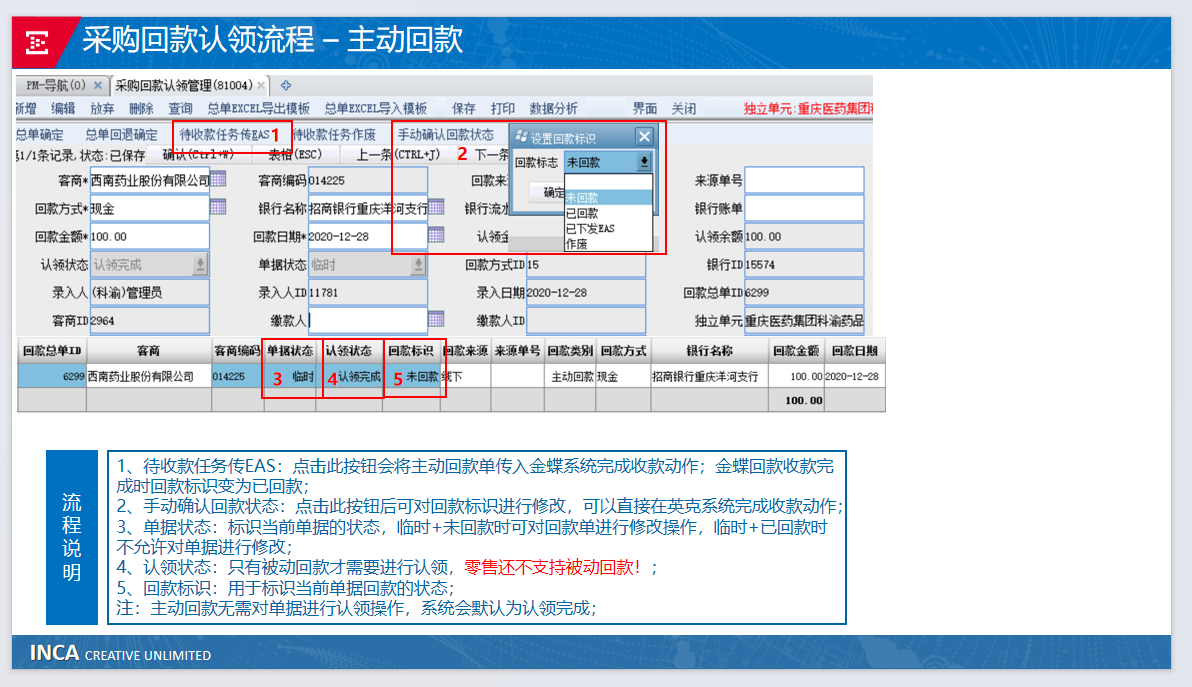Choose 作废 in the dropdown list
Viewport: 1192px width, 687px height.
pos(608,244)
